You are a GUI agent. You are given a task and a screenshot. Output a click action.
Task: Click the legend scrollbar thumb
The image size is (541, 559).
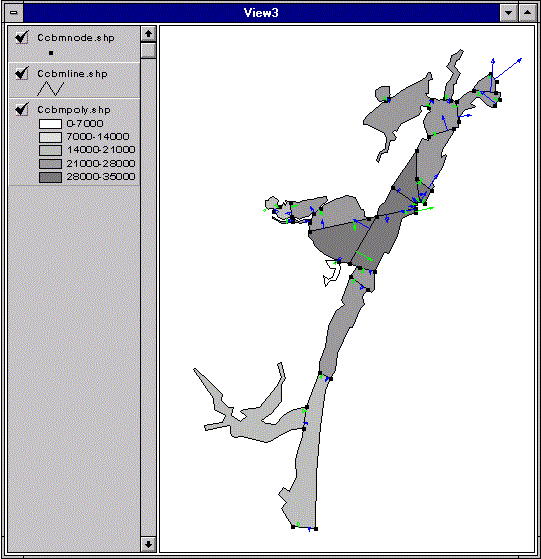pyautogui.click(x=148, y=50)
